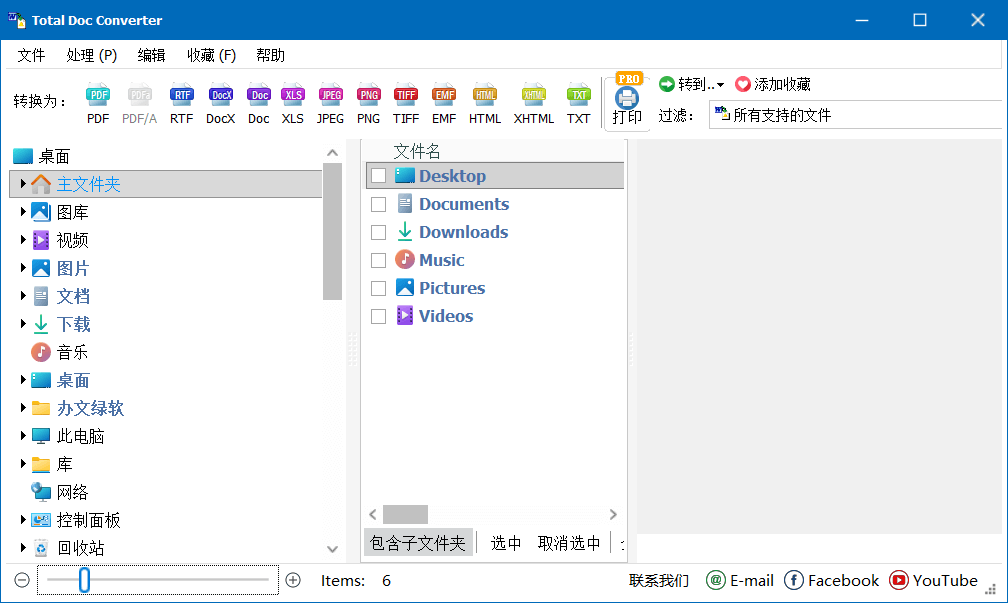
Task: Open the 文件 menu
Action: pyautogui.click(x=31, y=55)
